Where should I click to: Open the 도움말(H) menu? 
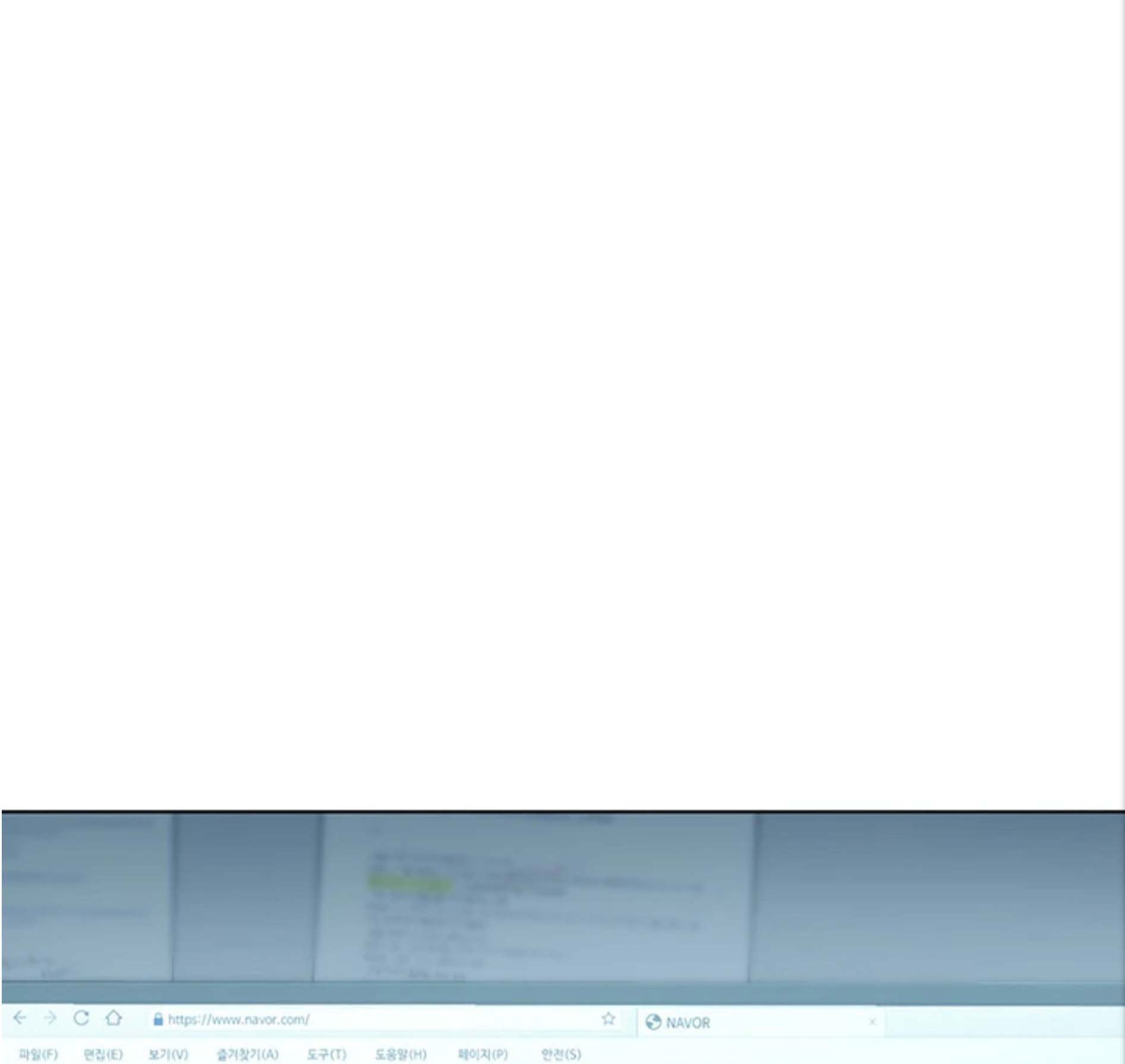pos(401,1054)
